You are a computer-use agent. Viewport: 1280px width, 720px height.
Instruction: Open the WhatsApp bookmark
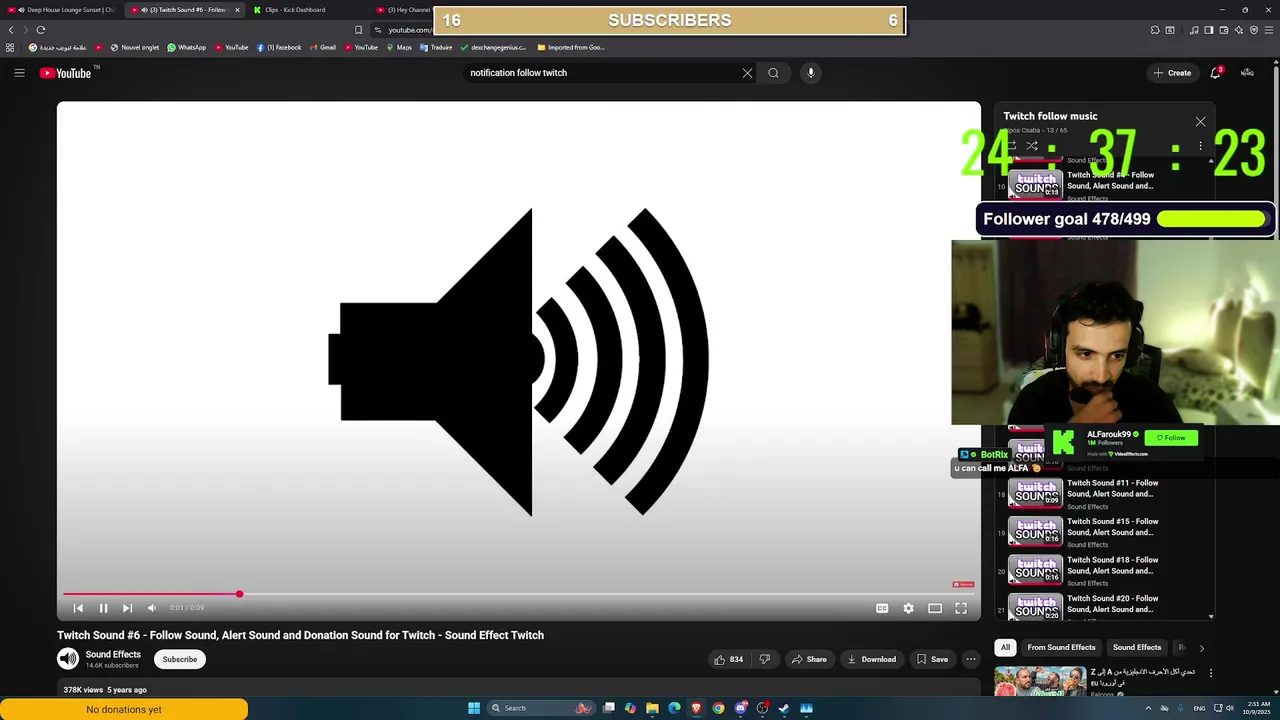click(187, 47)
